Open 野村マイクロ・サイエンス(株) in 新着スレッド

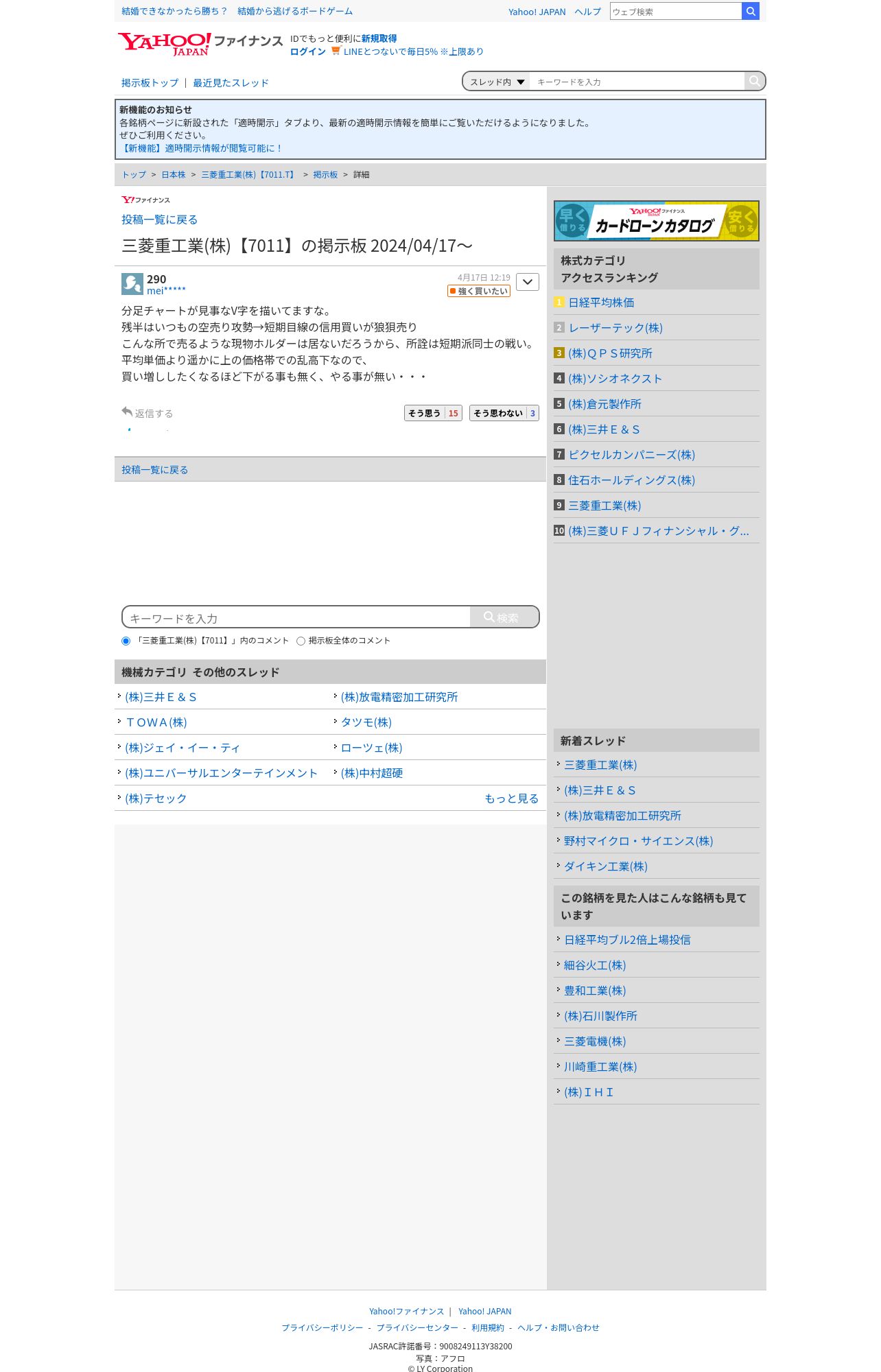click(639, 841)
